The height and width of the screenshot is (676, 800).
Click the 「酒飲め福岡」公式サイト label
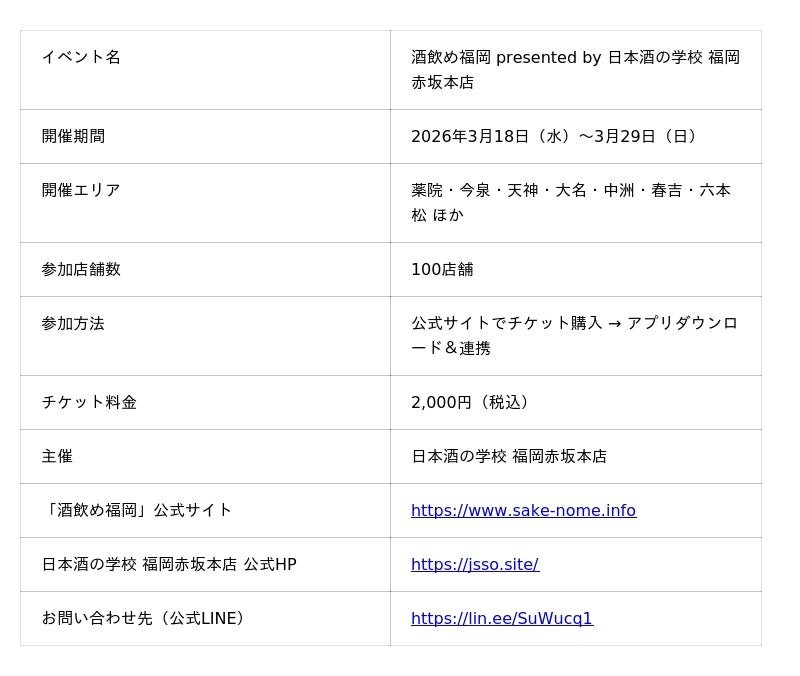click(137, 510)
